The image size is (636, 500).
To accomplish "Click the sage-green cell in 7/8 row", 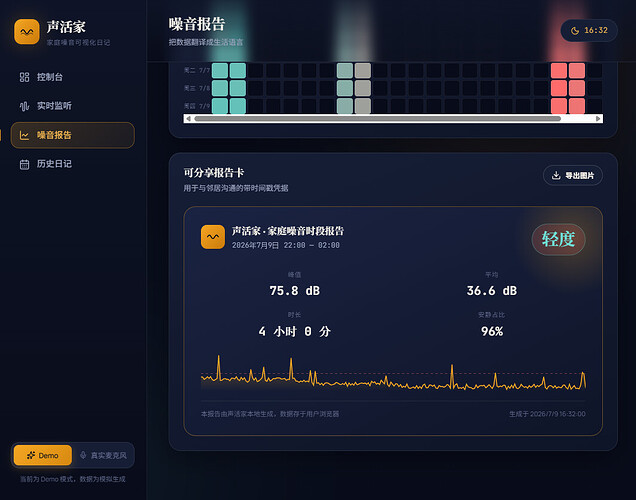I will (x=345, y=88).
